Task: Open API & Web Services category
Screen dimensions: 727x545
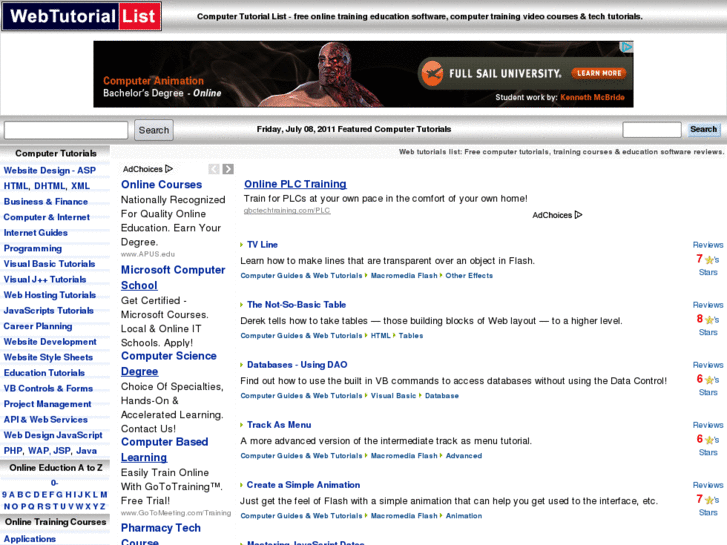Action: pyautogui.click(x=45, y=419)
